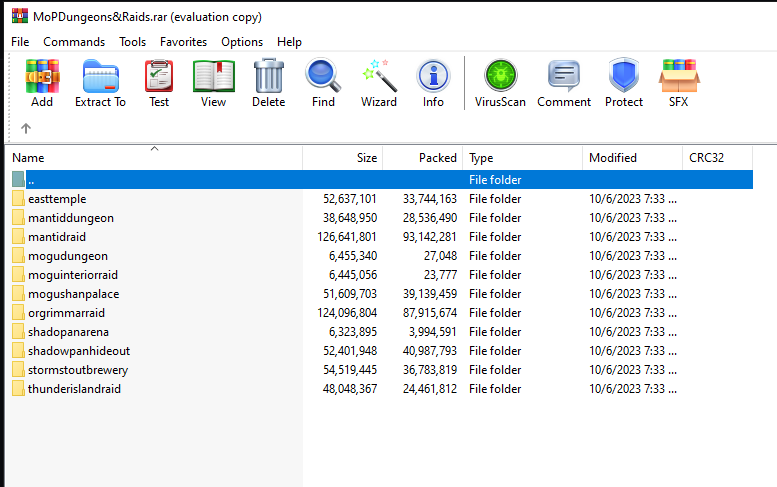
Task: Select the thunderislandraid folder icon
Action: coord(18,388)
